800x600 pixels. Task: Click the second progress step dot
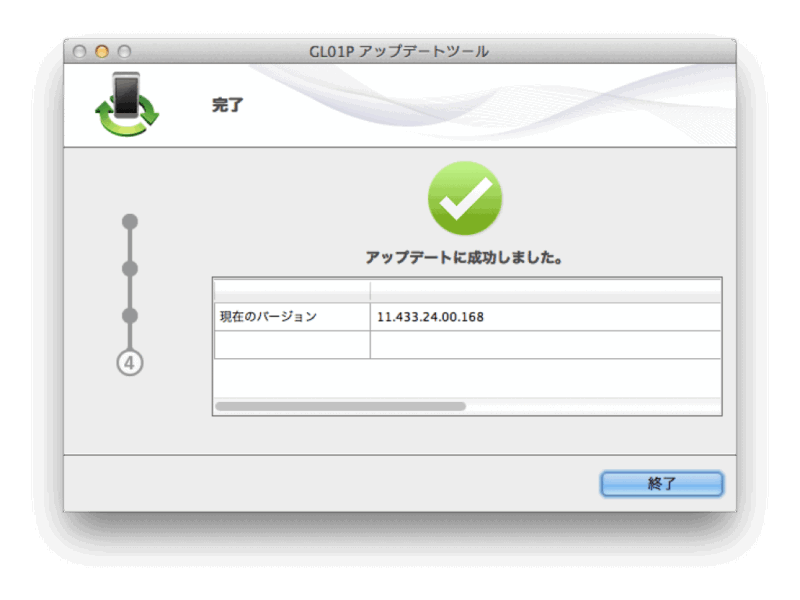[x=130, y=267]
